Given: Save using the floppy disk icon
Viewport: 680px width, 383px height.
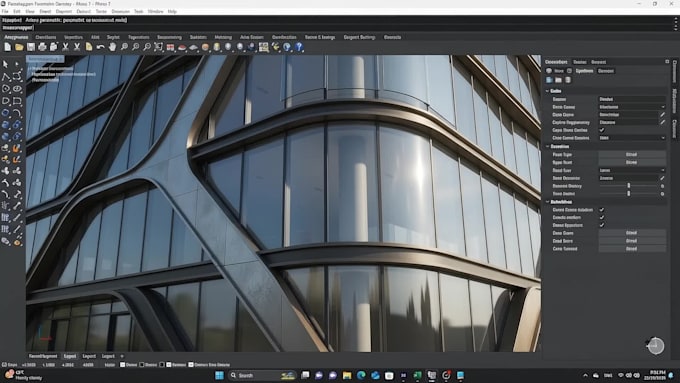Looking at the screenshot, I should pyautogui.click(x=31, y=47).
